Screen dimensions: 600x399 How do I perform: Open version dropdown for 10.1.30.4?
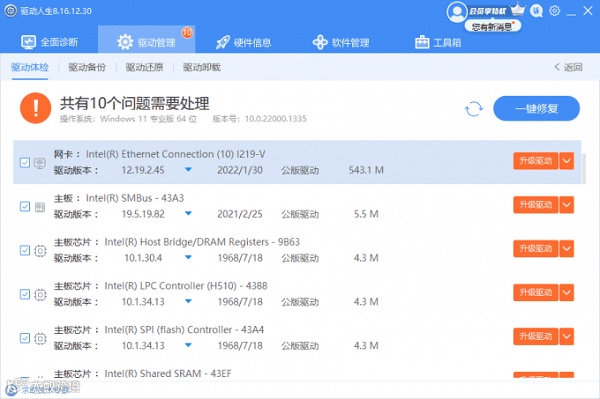coord(188,257)
